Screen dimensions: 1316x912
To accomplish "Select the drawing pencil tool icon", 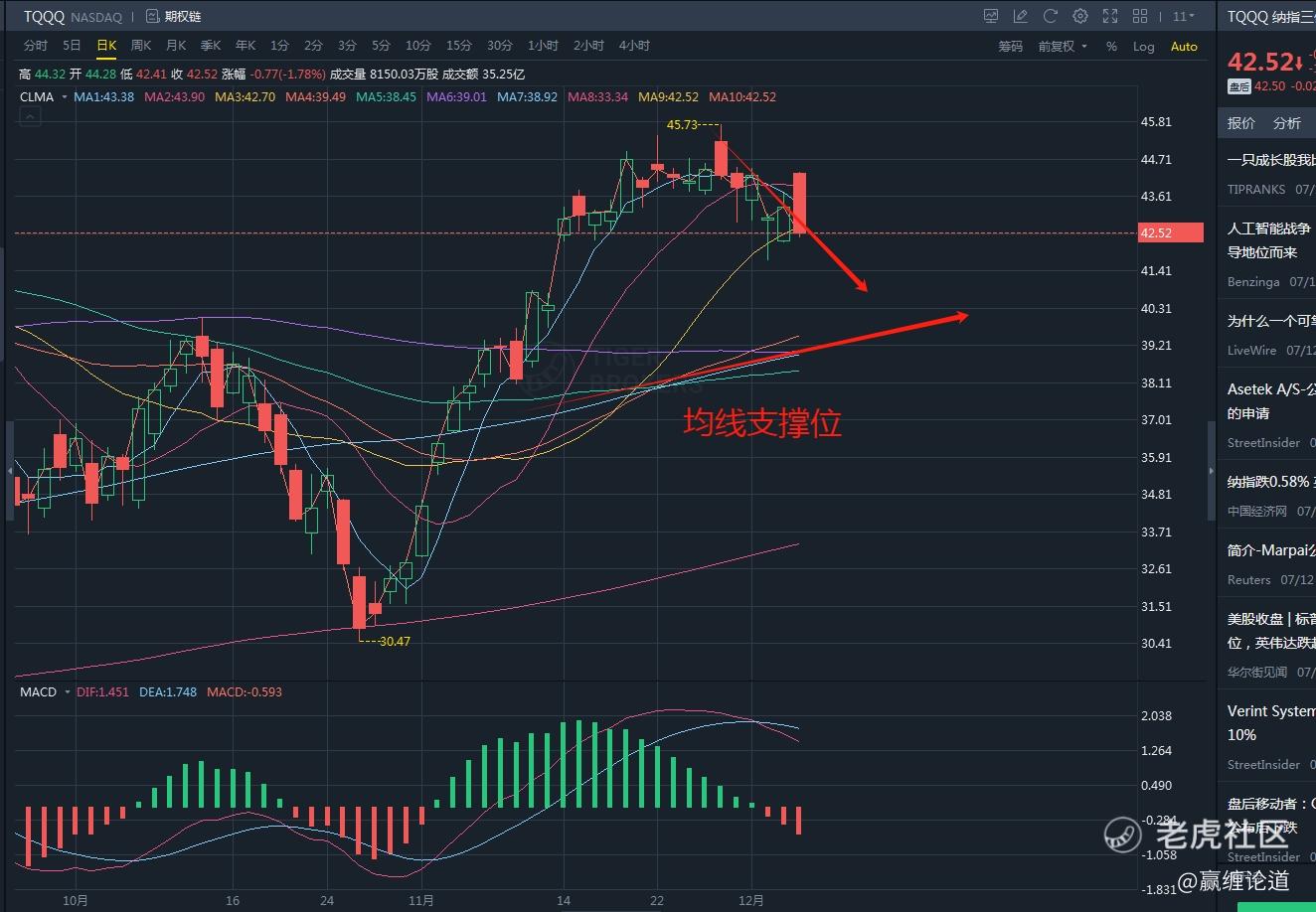I will [1020, 16].
